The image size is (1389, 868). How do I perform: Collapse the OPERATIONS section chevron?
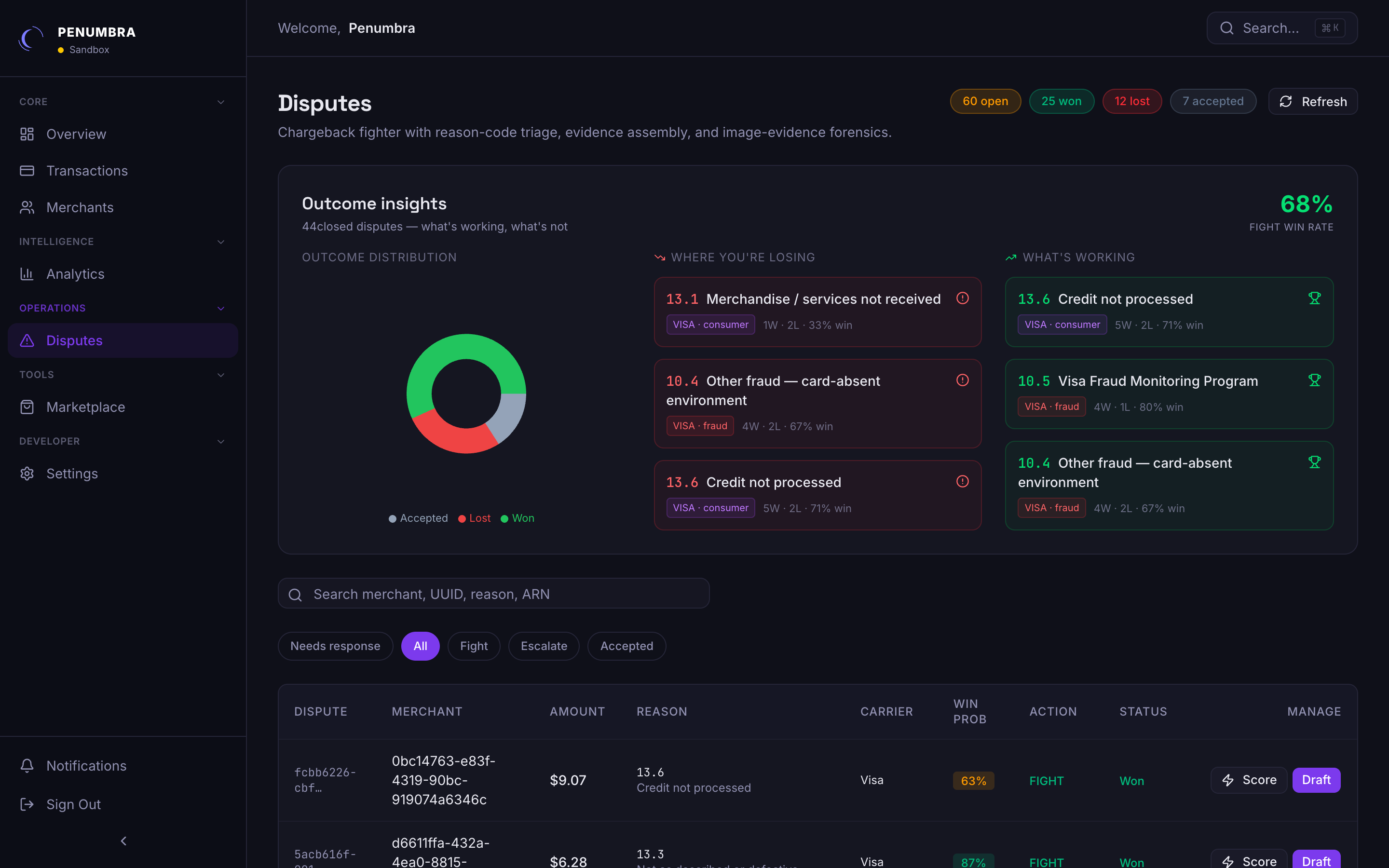[221, 308]
